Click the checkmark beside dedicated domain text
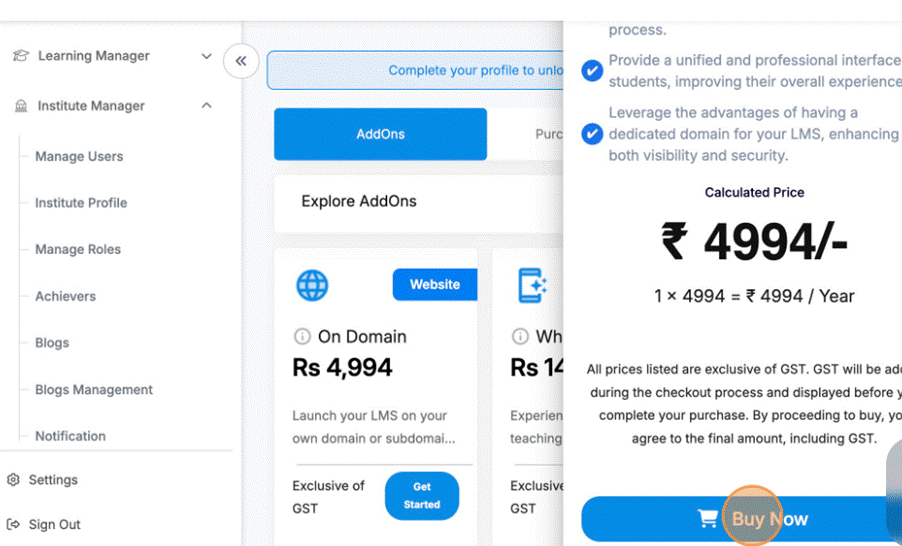 [592, 134]
